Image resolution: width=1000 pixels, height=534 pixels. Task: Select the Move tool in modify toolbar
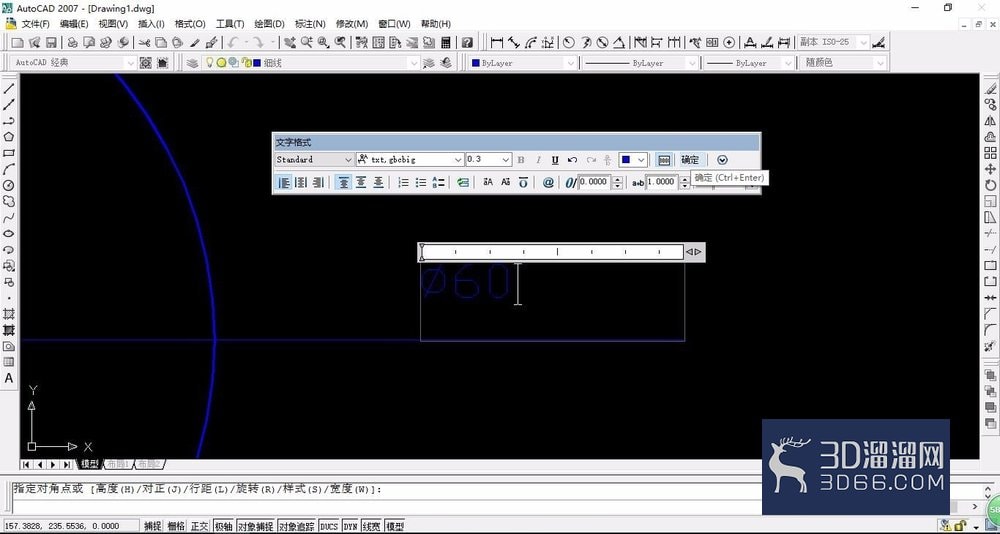point(990,169)
